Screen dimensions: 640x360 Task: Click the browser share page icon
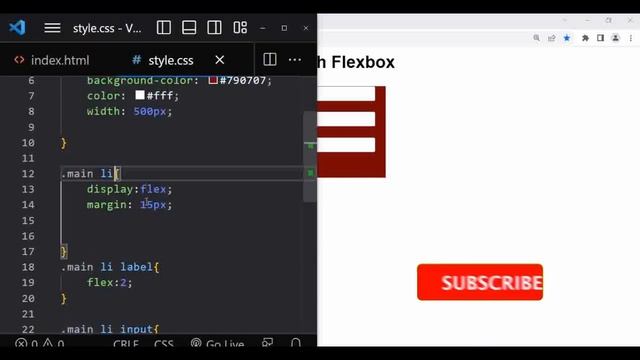552,38
